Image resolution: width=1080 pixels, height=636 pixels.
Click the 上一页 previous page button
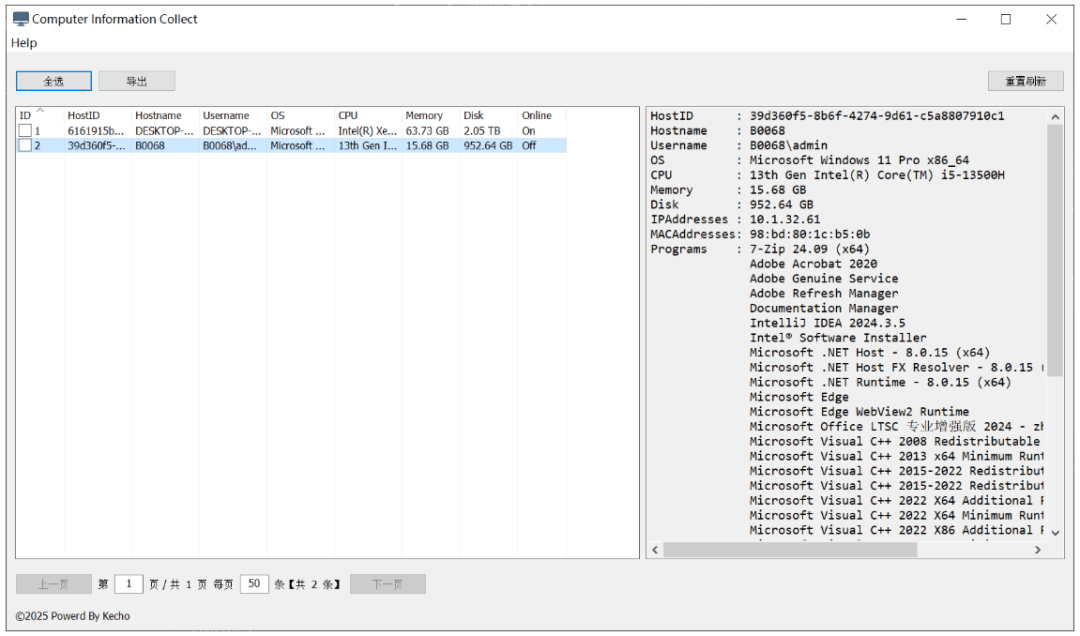point(54,584)
